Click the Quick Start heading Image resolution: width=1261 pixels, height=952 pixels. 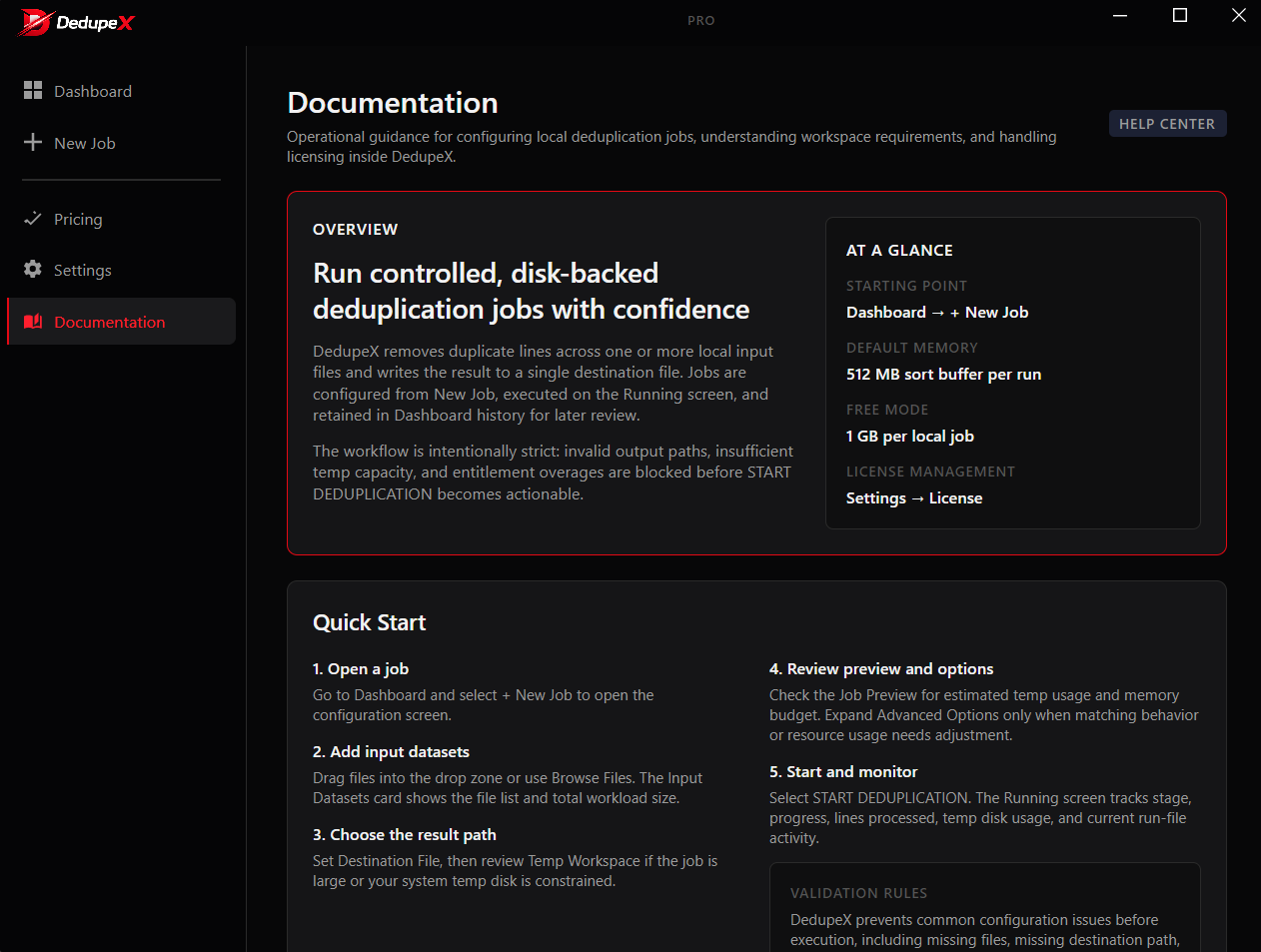point(370,623)
